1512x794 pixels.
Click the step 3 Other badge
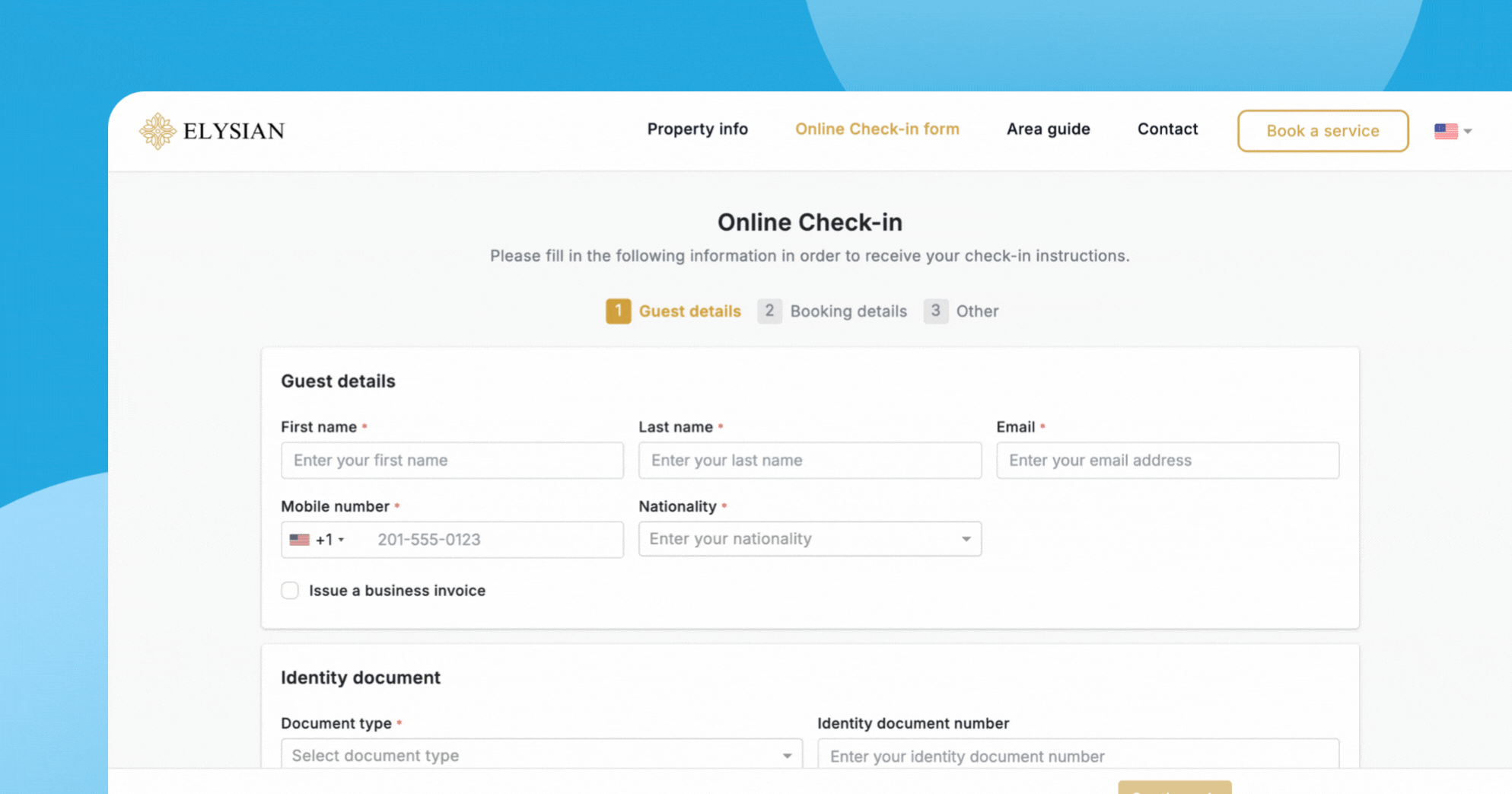pos(936,311)
